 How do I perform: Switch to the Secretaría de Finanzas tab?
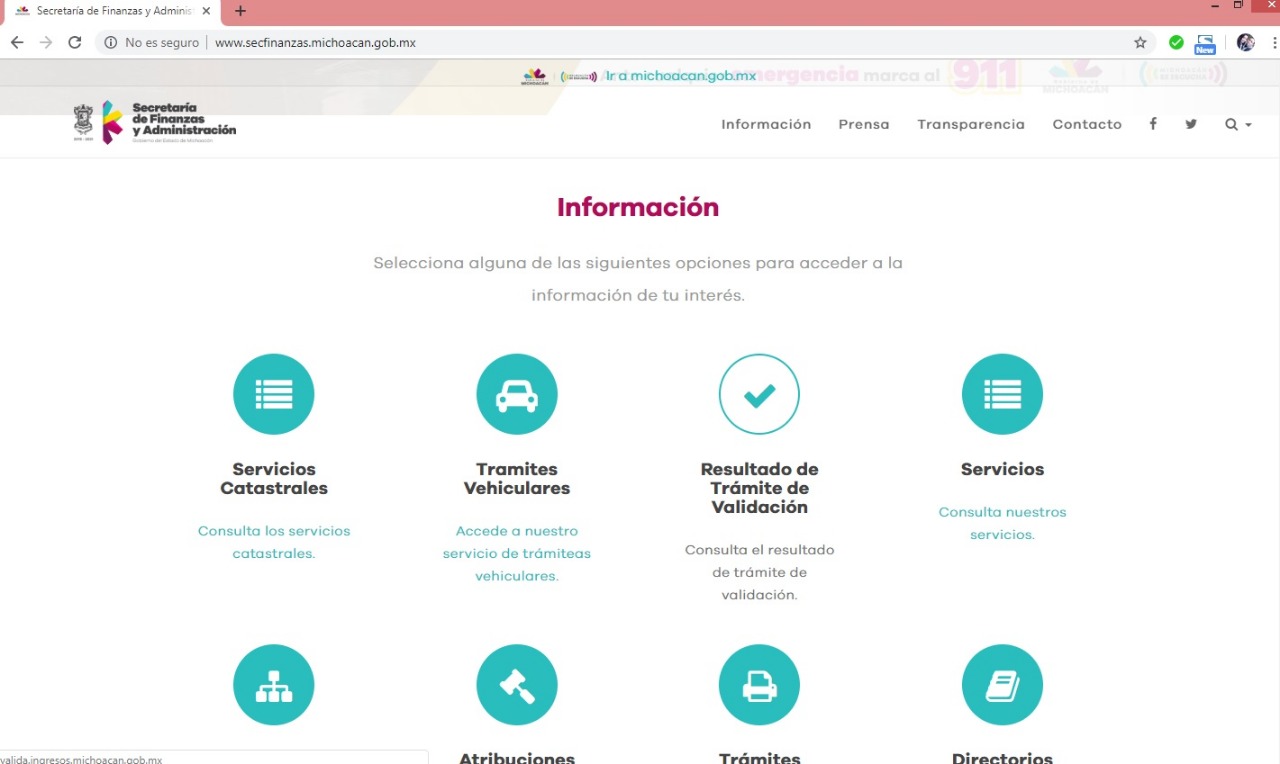pyautogui.click(x=110, y=12)
